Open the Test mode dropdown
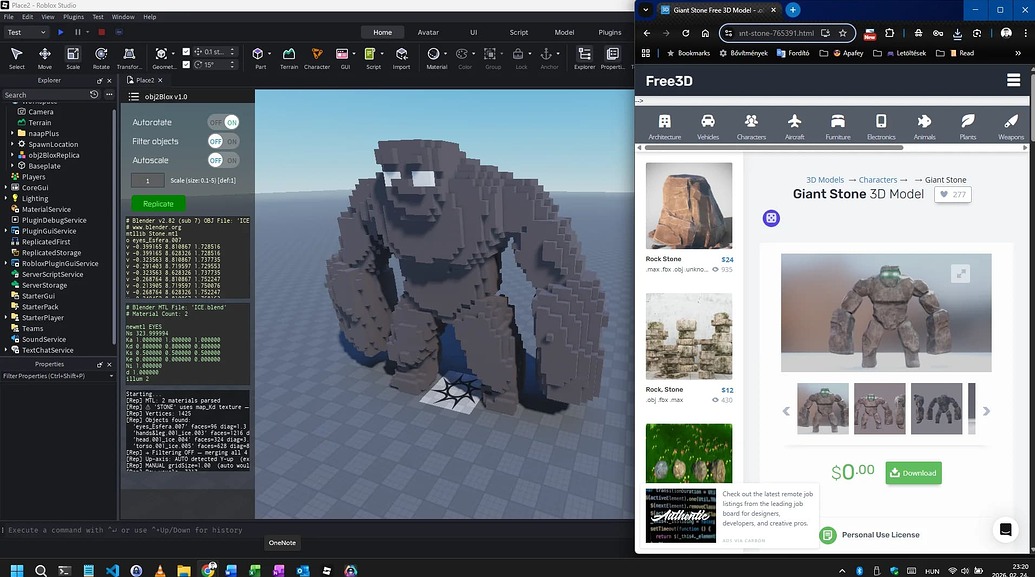This screenshot has width=1035, height=577. tap(26, 32)
